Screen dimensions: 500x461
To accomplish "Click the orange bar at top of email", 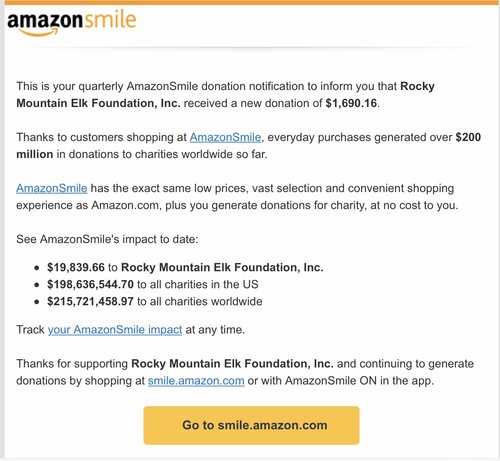I will (x=252, y=2).
